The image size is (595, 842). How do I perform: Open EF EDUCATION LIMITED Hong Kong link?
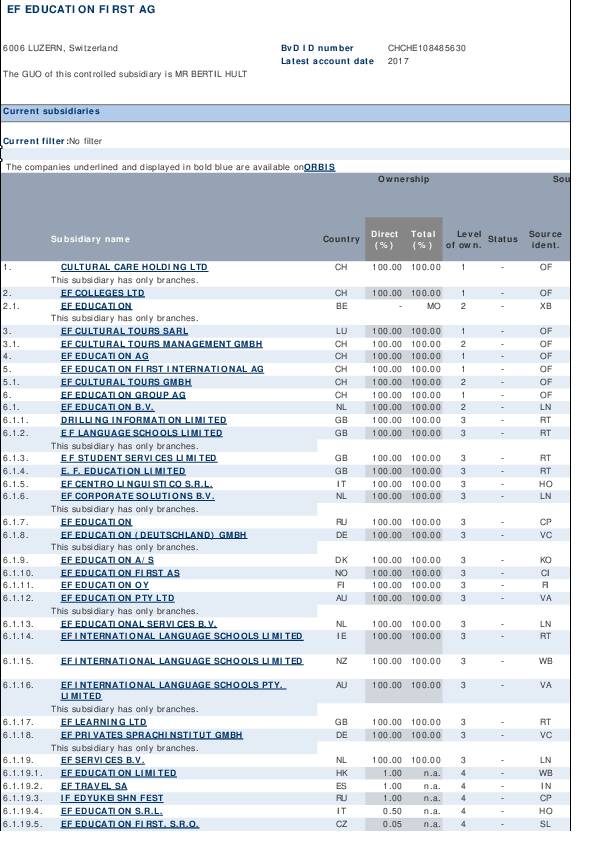pos(119,773)
